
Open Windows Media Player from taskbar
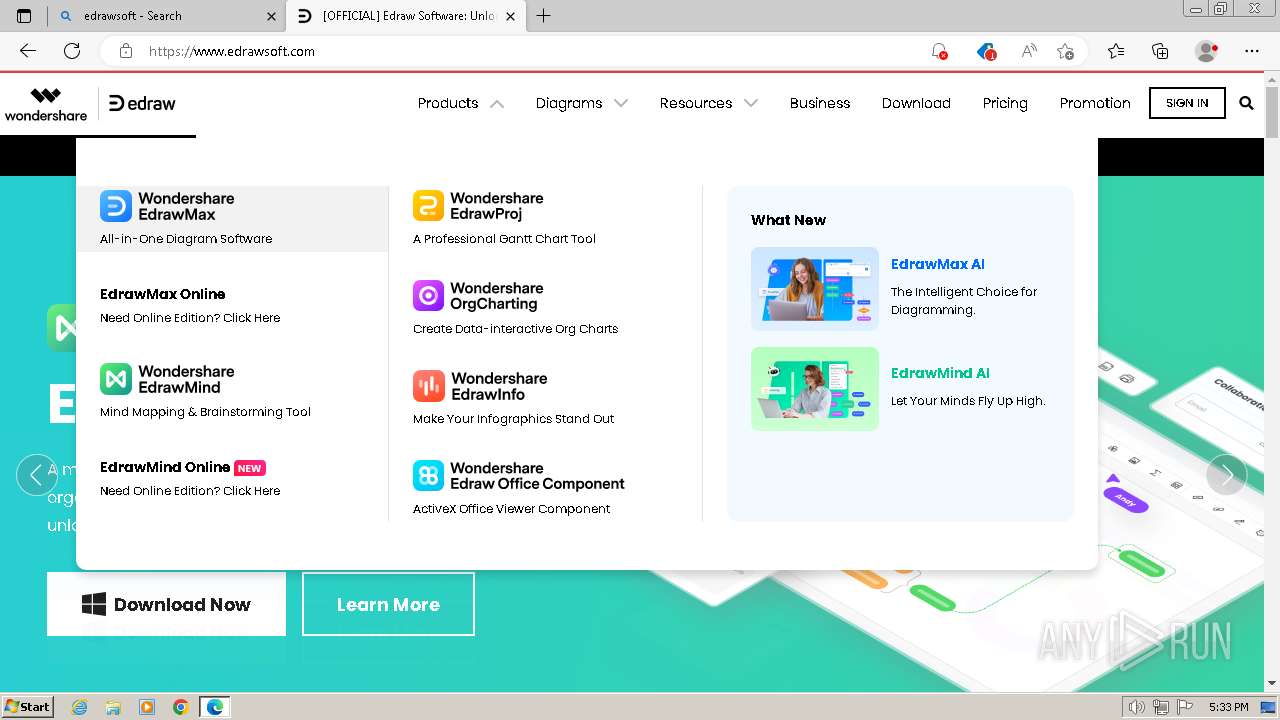coord(147,707)
